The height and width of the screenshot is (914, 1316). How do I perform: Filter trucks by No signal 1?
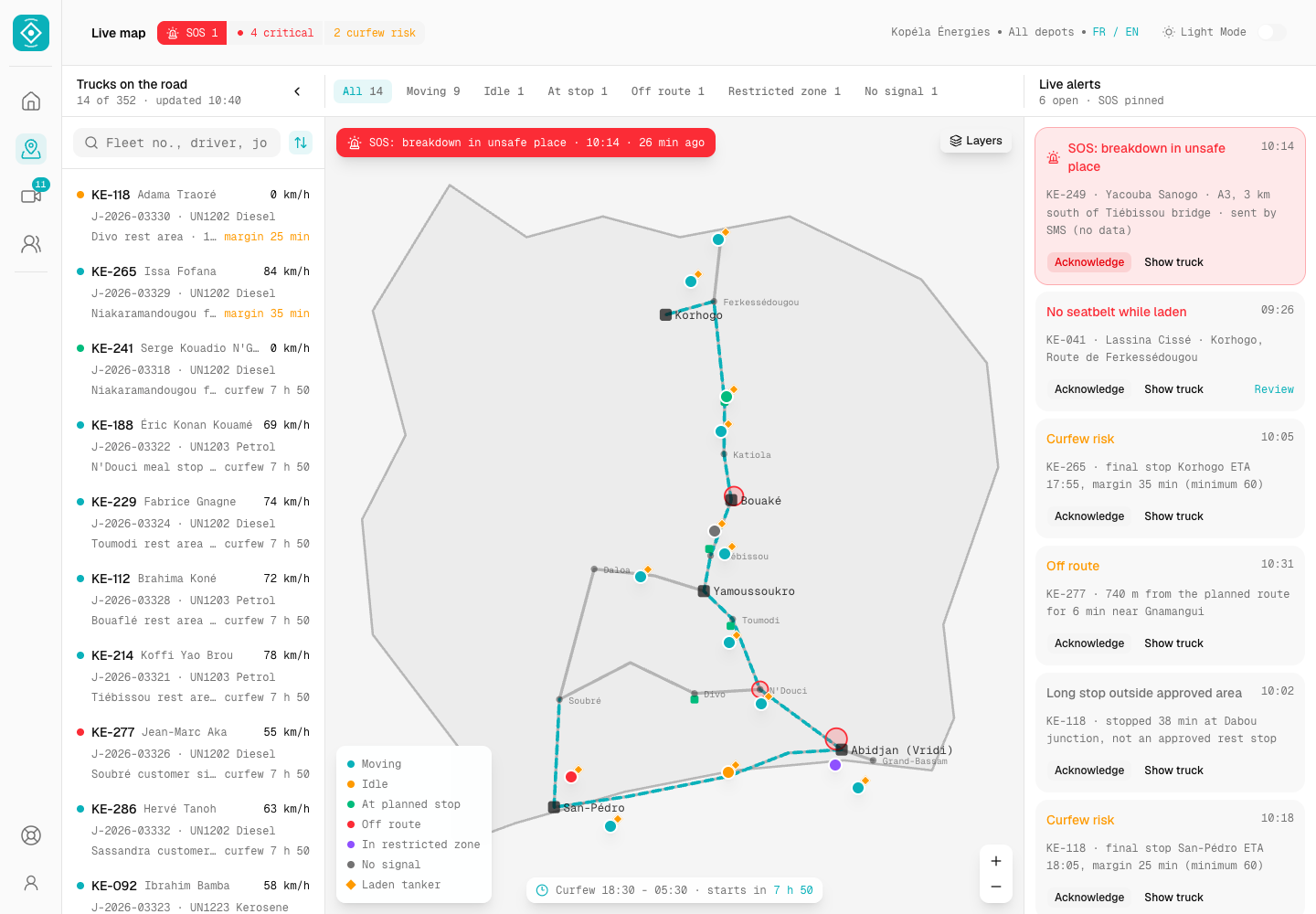coord(901,91)
